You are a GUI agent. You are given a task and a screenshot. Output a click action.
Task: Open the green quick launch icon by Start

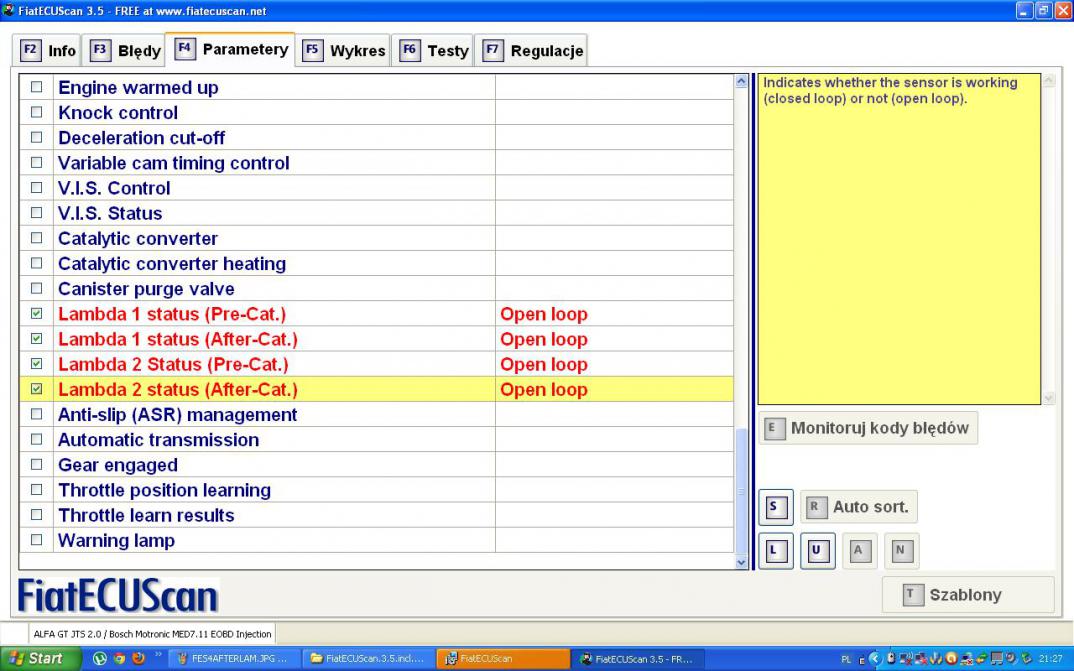[x=100, y=659]
